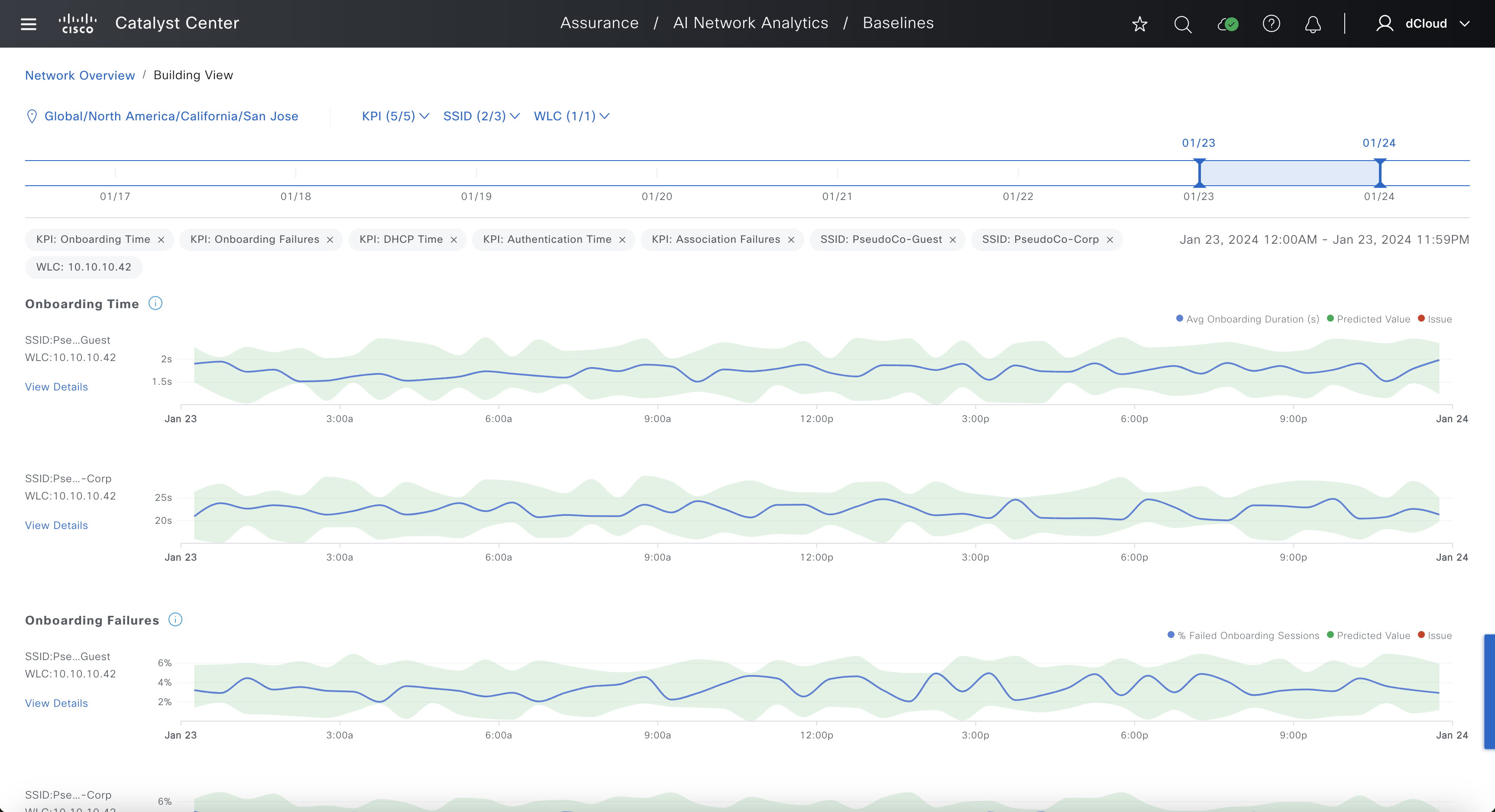
Task: Select the 01/23 start handle on timeline
Action: pyautogui.click(x=1199, y=173)
